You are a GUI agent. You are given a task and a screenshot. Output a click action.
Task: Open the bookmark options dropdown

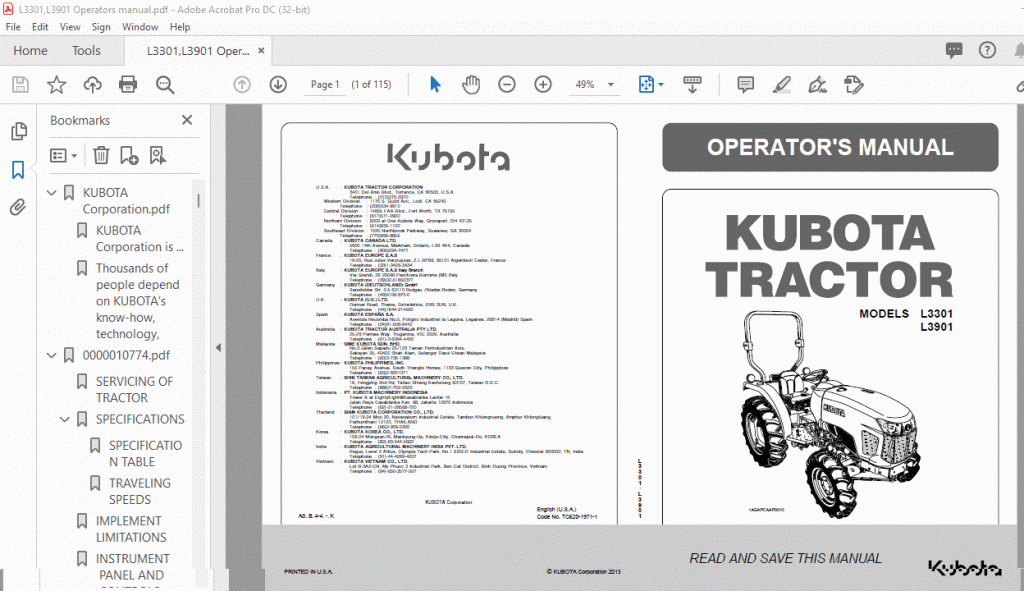click(63, 155)
